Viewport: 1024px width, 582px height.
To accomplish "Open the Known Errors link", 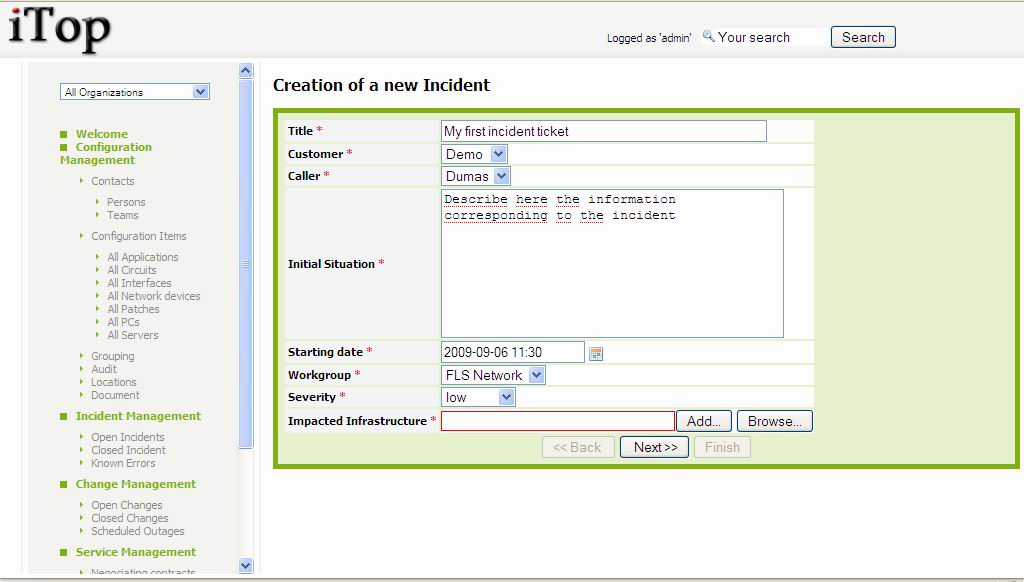I will coord(123,463).
